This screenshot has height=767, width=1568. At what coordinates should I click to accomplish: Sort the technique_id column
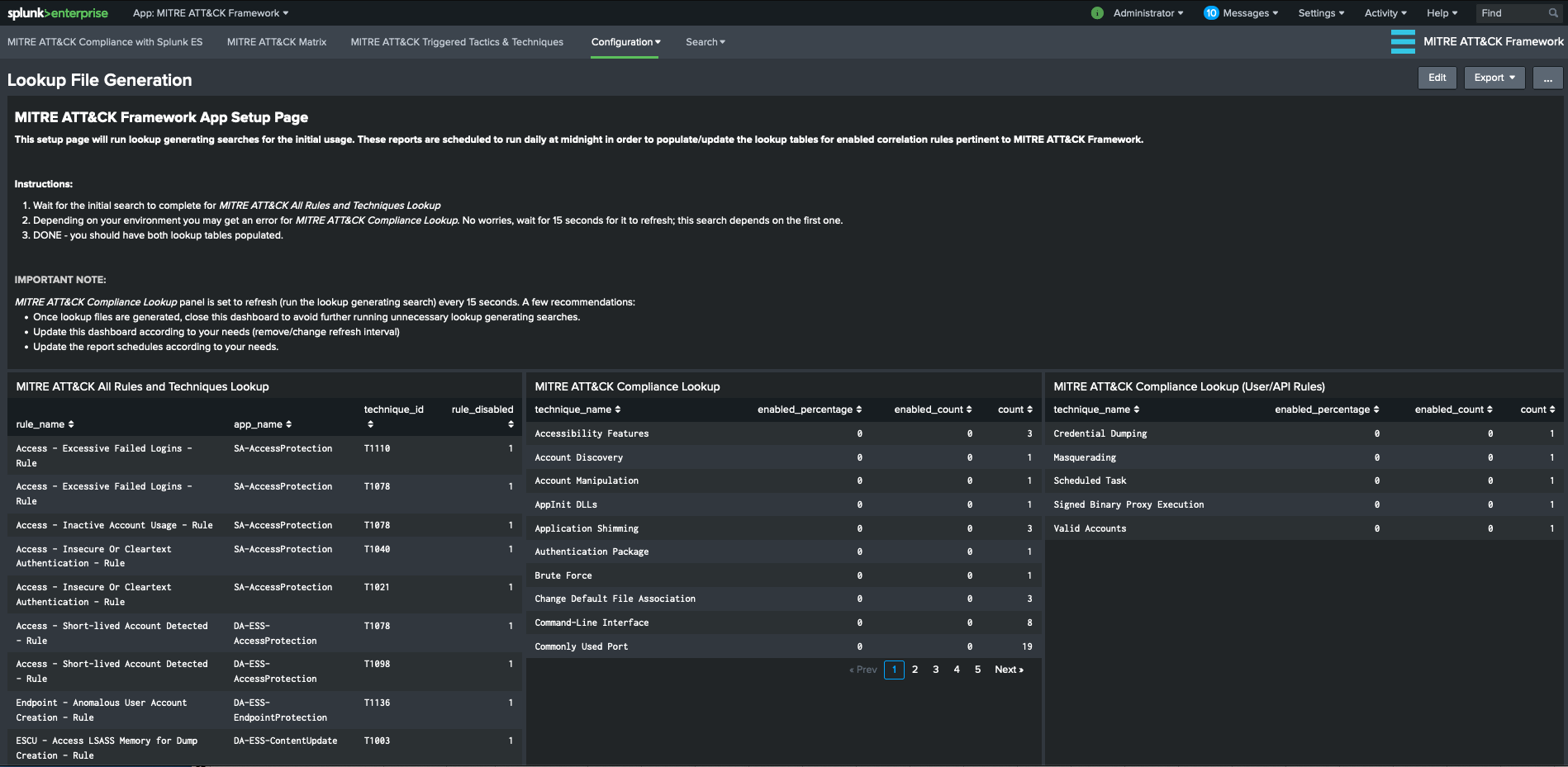pos(394,416)
